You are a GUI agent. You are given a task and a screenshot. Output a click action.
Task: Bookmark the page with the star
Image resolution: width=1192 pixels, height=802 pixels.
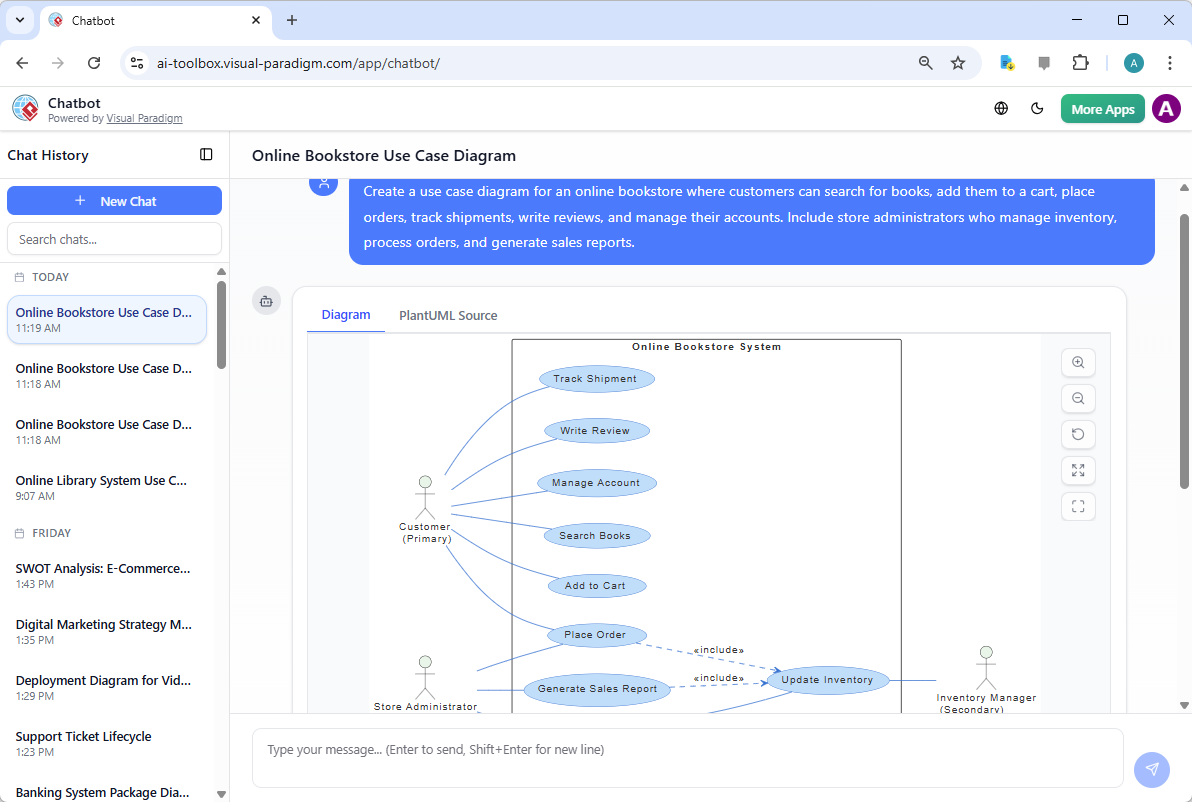958,62
